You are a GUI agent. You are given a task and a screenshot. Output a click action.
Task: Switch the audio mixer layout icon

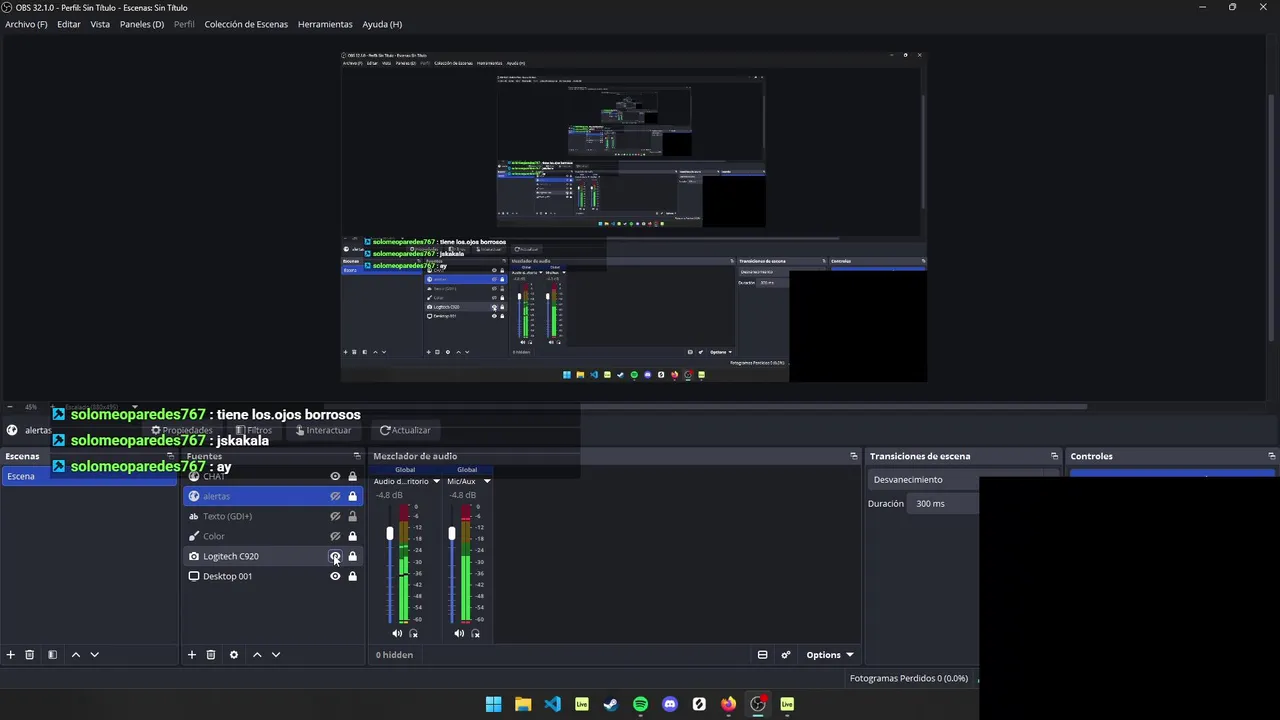pyautogui.click(x=762, y=655)
